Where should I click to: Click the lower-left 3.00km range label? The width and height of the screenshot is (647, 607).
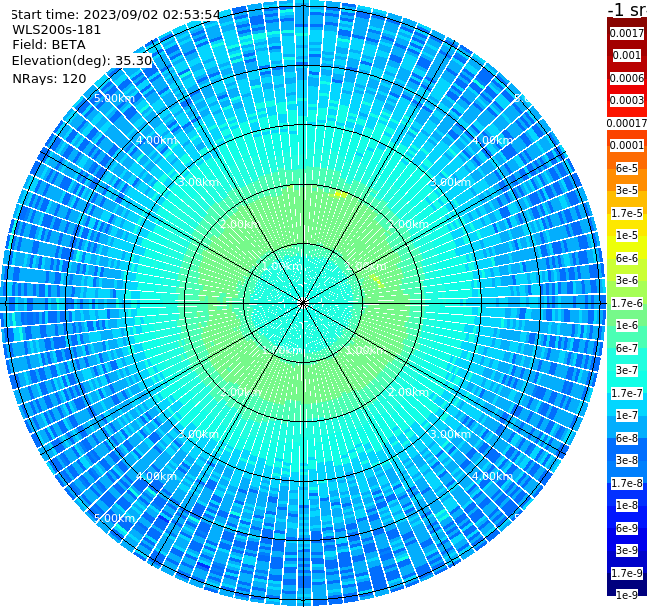point(198,434)
